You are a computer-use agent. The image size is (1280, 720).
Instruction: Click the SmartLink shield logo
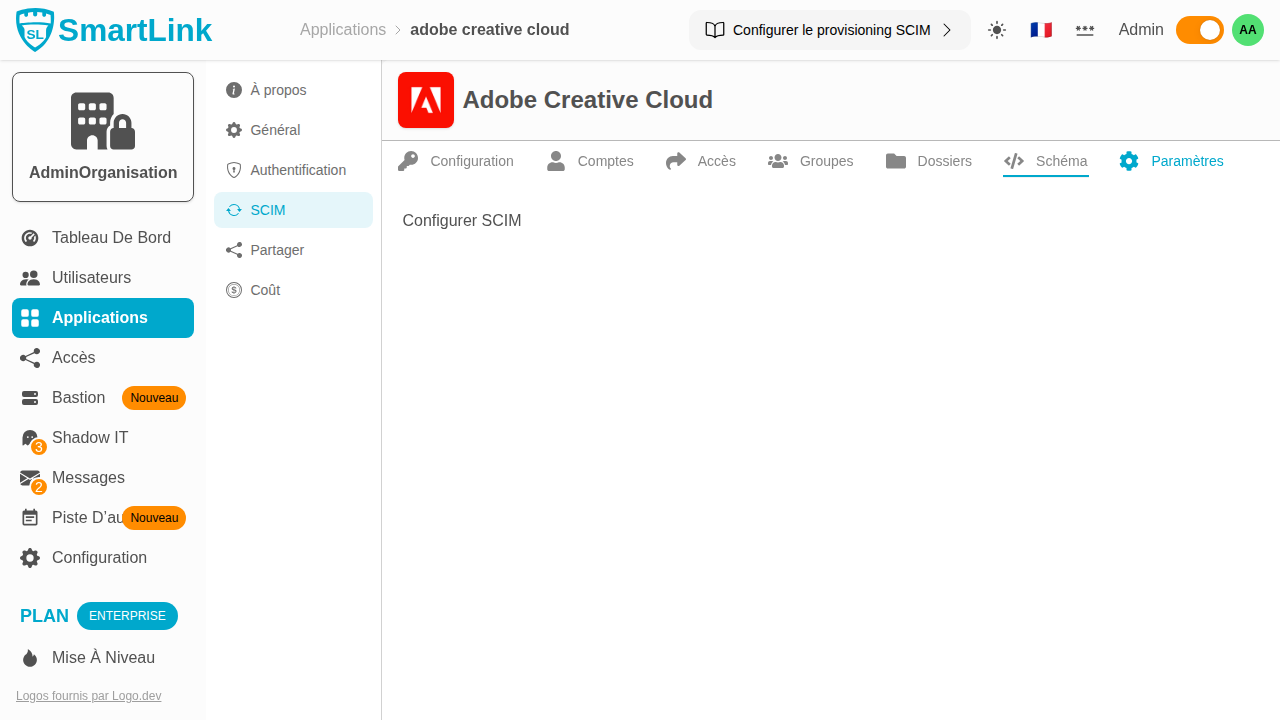[x=36, y=30]
